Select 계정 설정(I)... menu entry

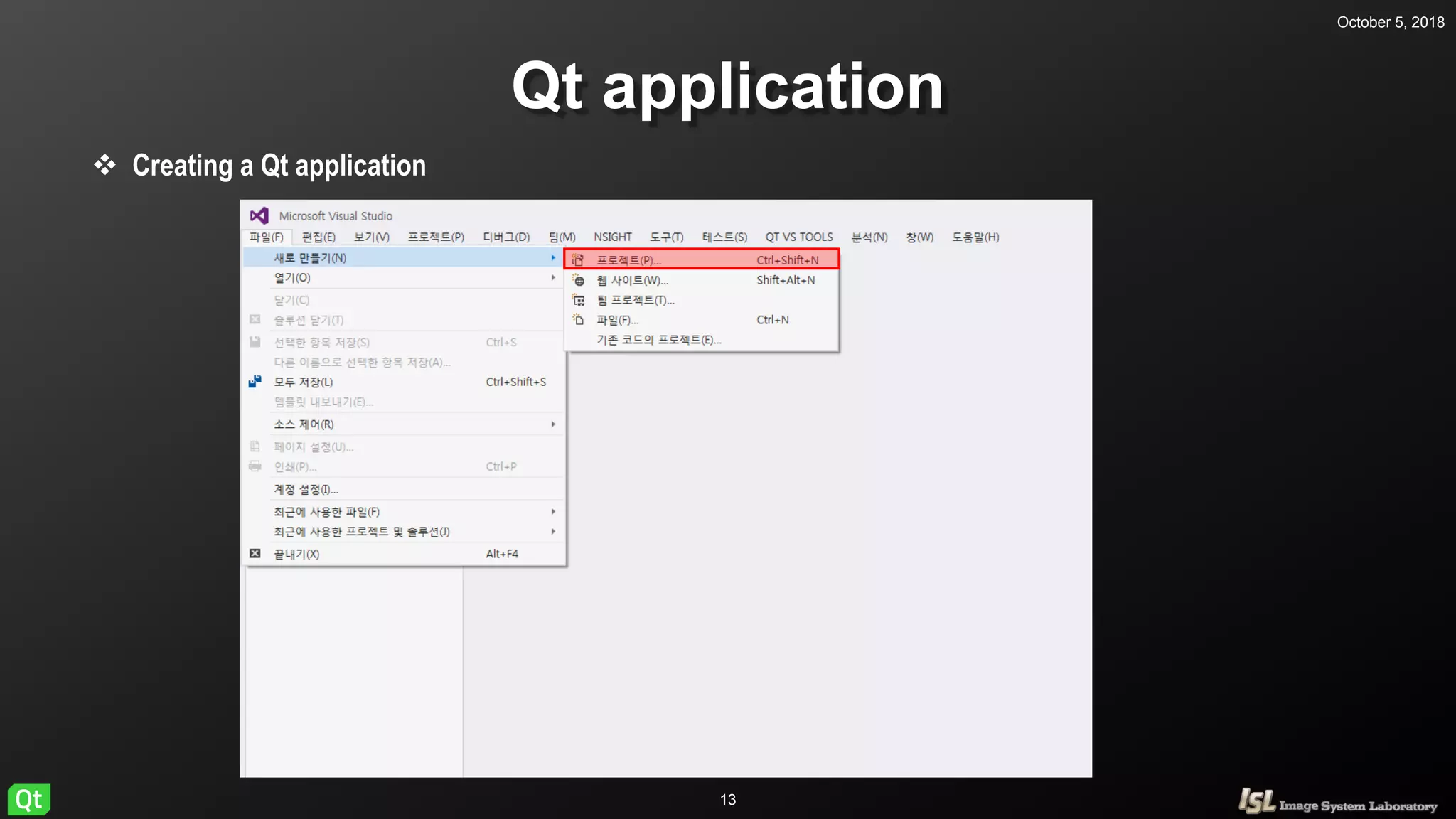pyautogui.click(x=306, y=489)
